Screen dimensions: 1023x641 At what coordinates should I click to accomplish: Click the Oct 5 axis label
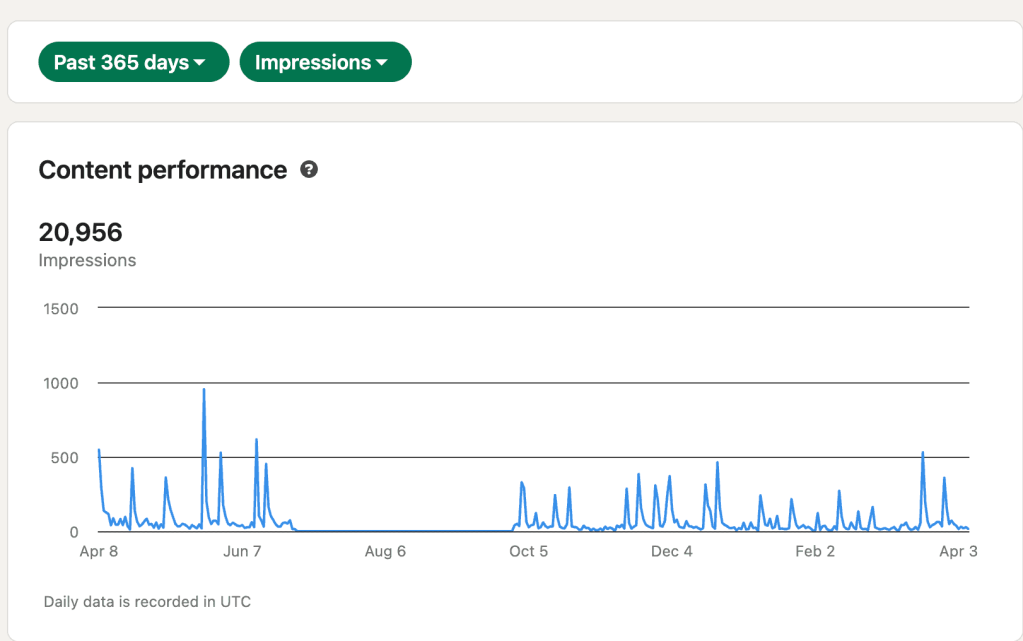528,551
